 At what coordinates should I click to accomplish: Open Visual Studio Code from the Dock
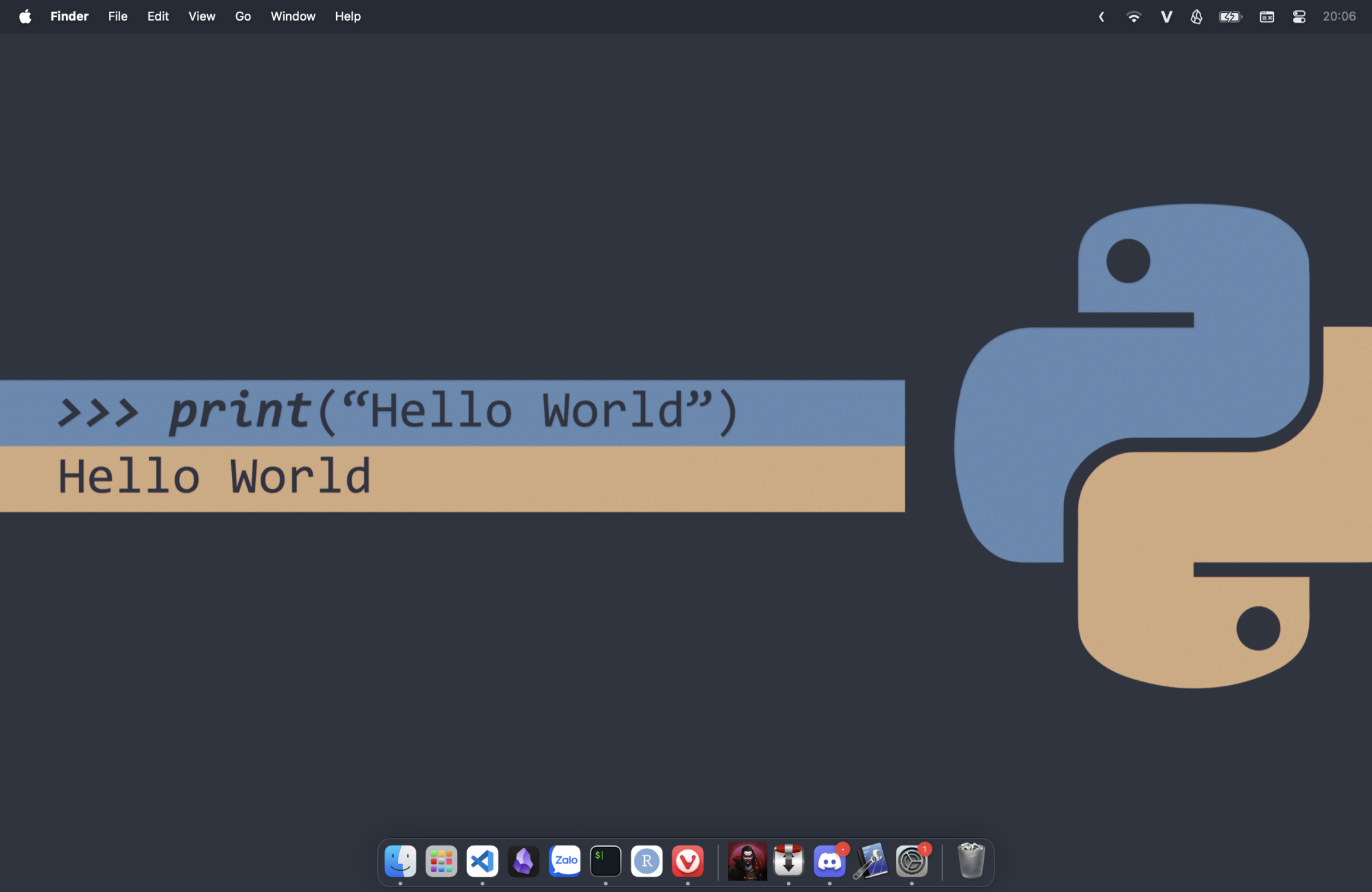click(x=482, y=861)
